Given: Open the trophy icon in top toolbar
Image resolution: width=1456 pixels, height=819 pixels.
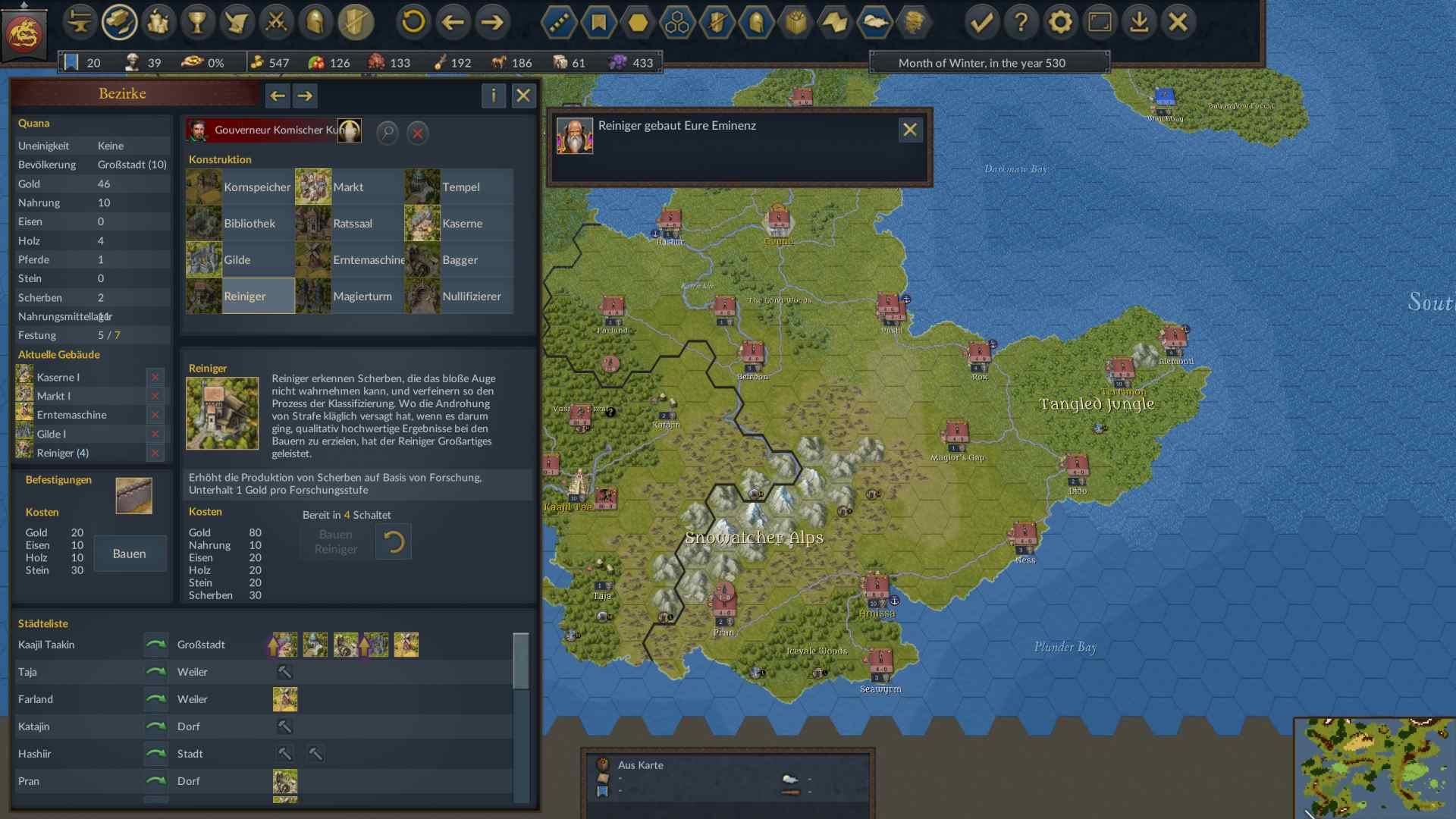Looking at the screenshot, I should tap(197, 22).
